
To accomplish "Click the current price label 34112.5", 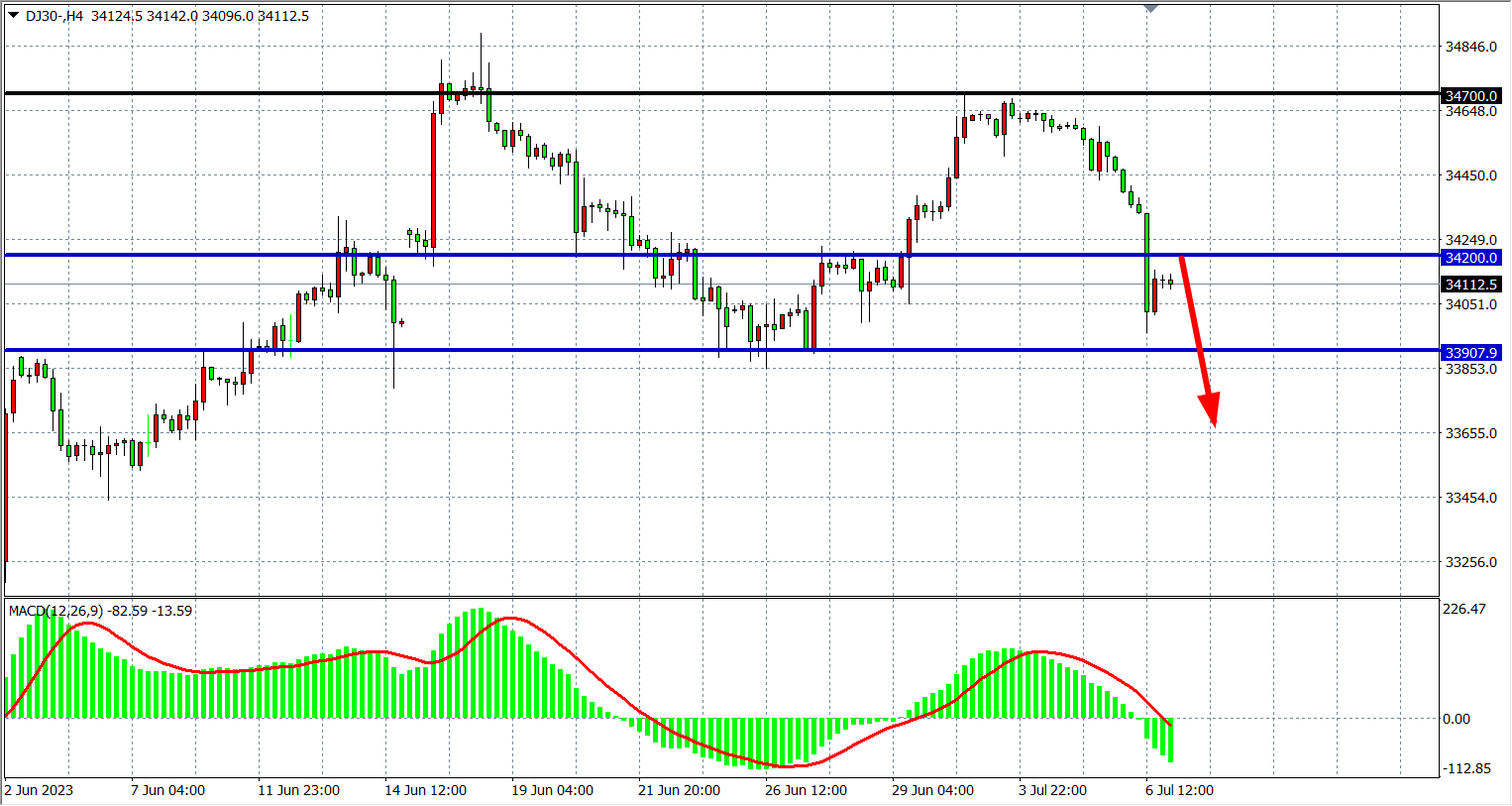I will coord(1470,285).
